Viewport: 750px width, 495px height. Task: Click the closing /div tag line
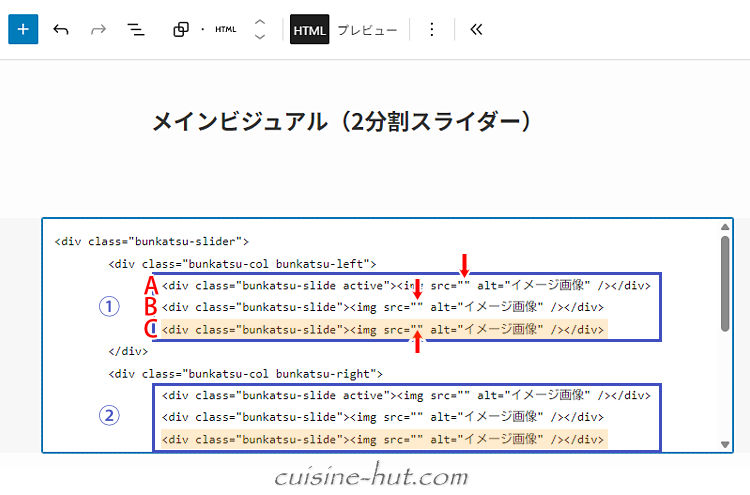coord(128,351)
